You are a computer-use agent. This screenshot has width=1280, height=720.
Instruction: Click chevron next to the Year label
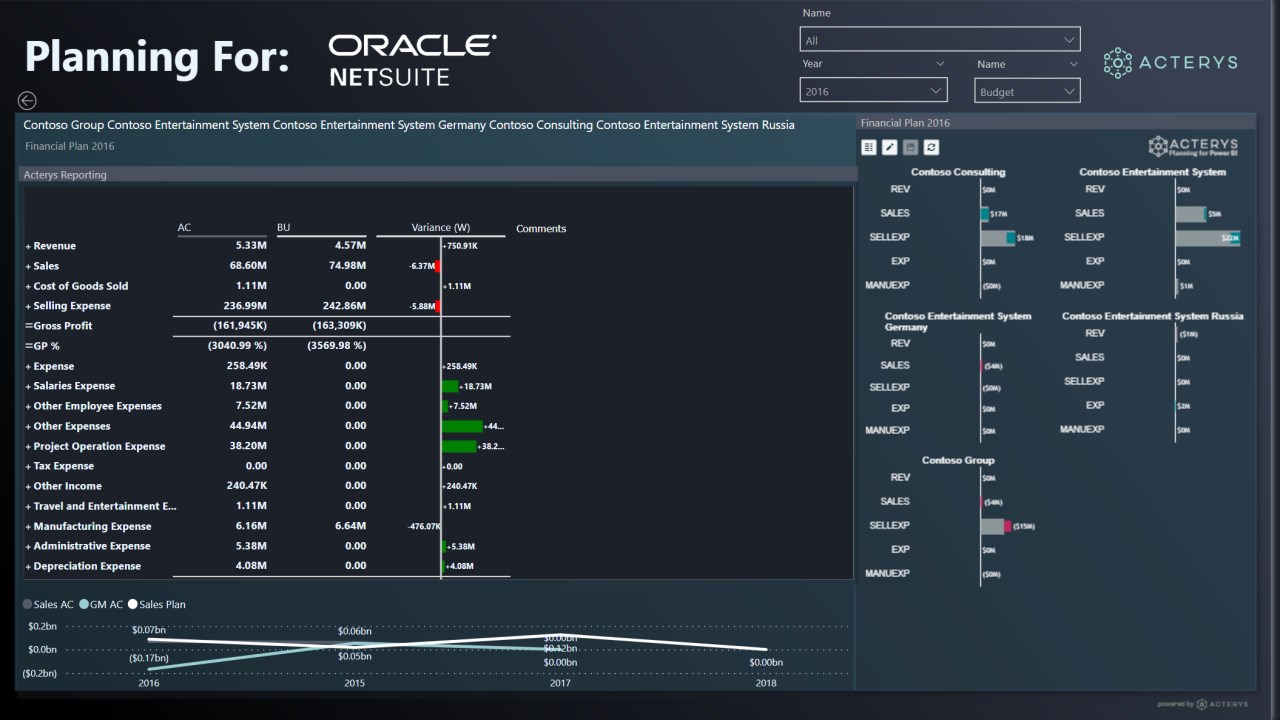click(x=939, y=64)
